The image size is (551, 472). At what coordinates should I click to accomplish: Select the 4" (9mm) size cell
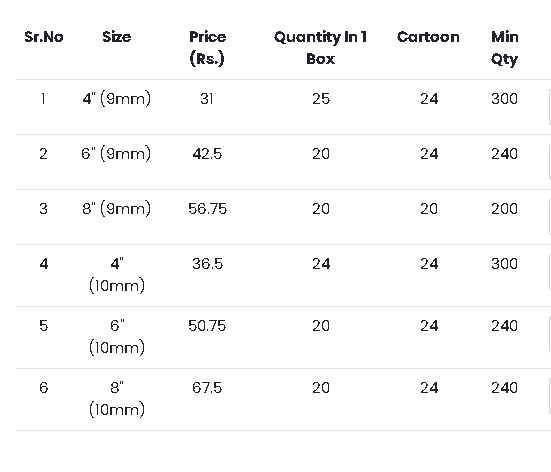coord(117,99)
